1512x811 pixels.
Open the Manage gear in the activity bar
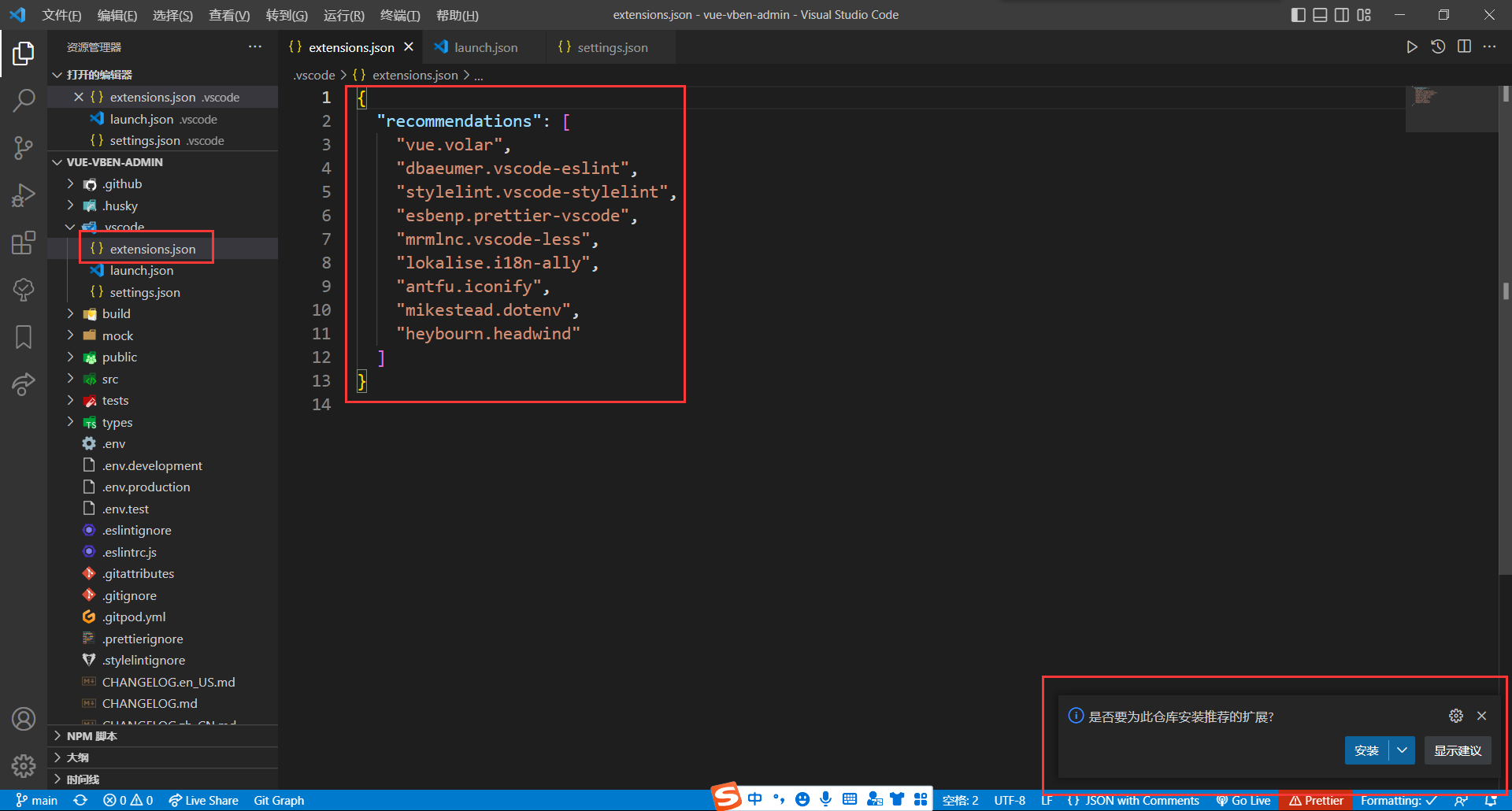click(x=24, y=765)
